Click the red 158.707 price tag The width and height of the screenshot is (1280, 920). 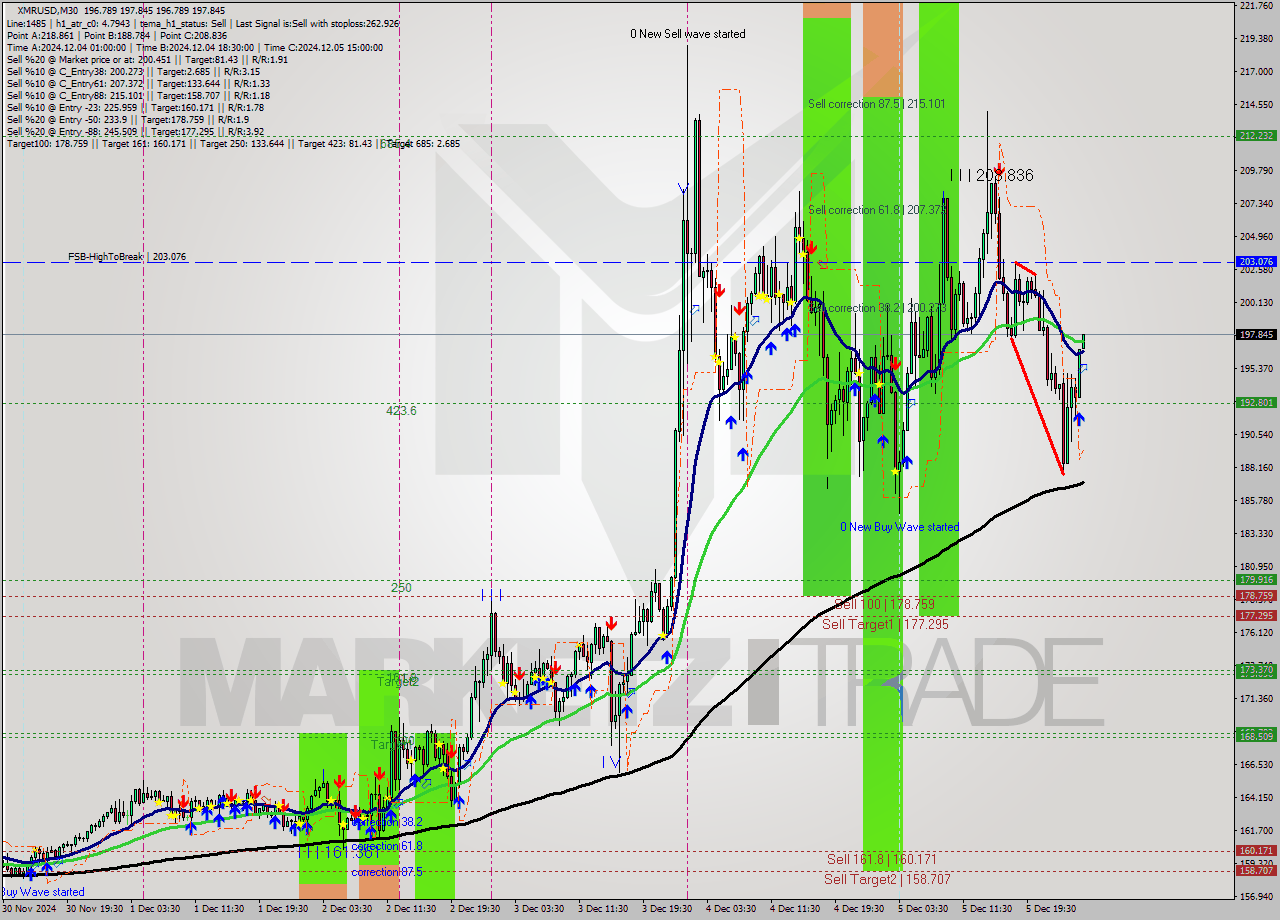[x=1256, y=871]
